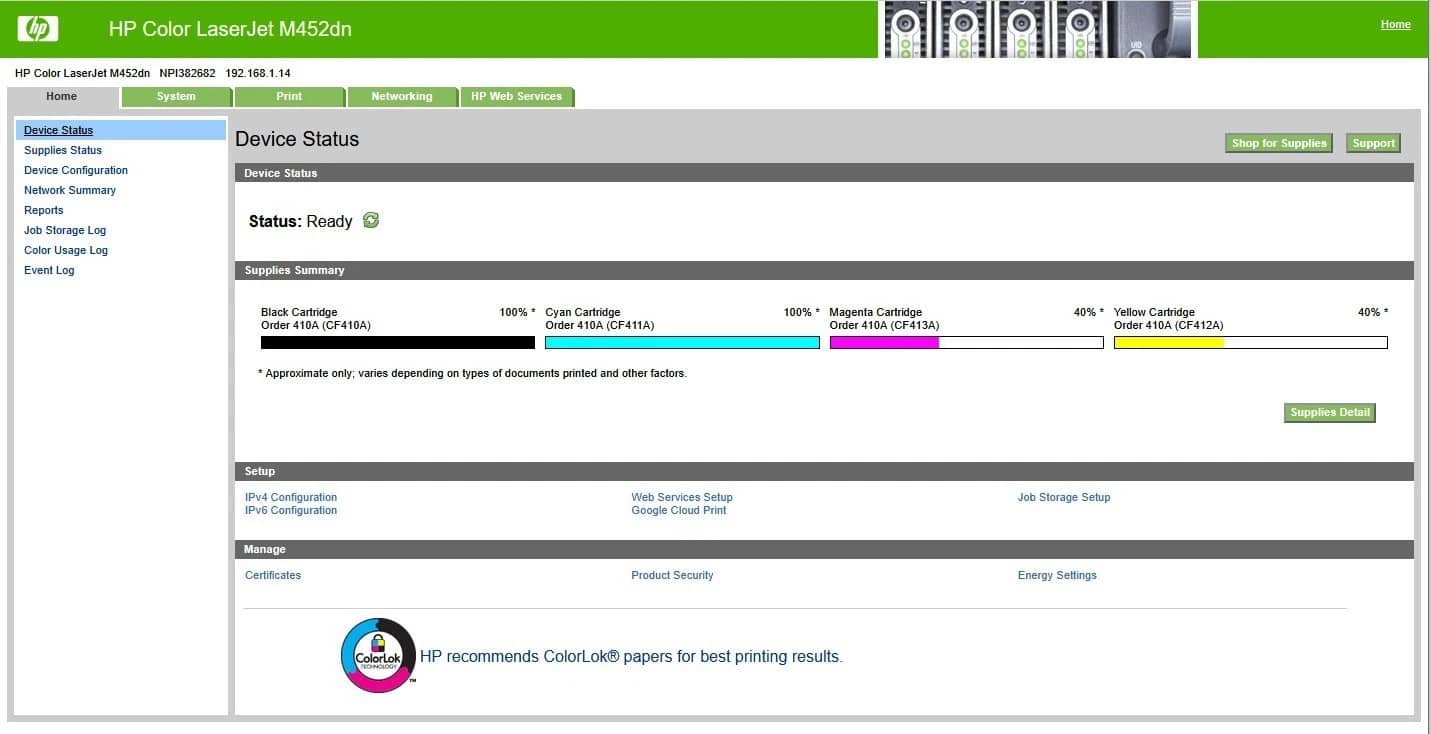
Task: Click the approximate-only footnote text
Action: click(x=472, y=373)
